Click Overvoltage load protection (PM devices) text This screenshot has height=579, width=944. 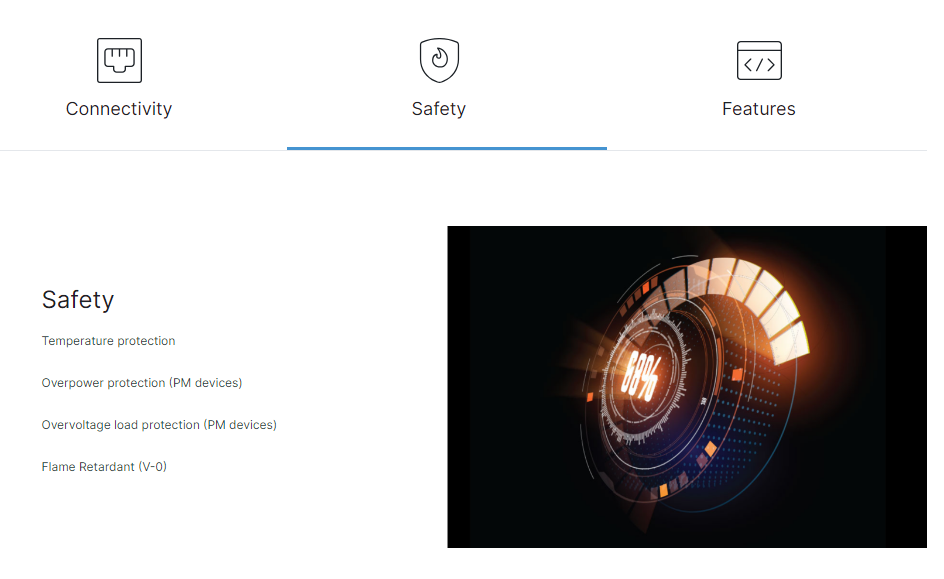(159, 425)
